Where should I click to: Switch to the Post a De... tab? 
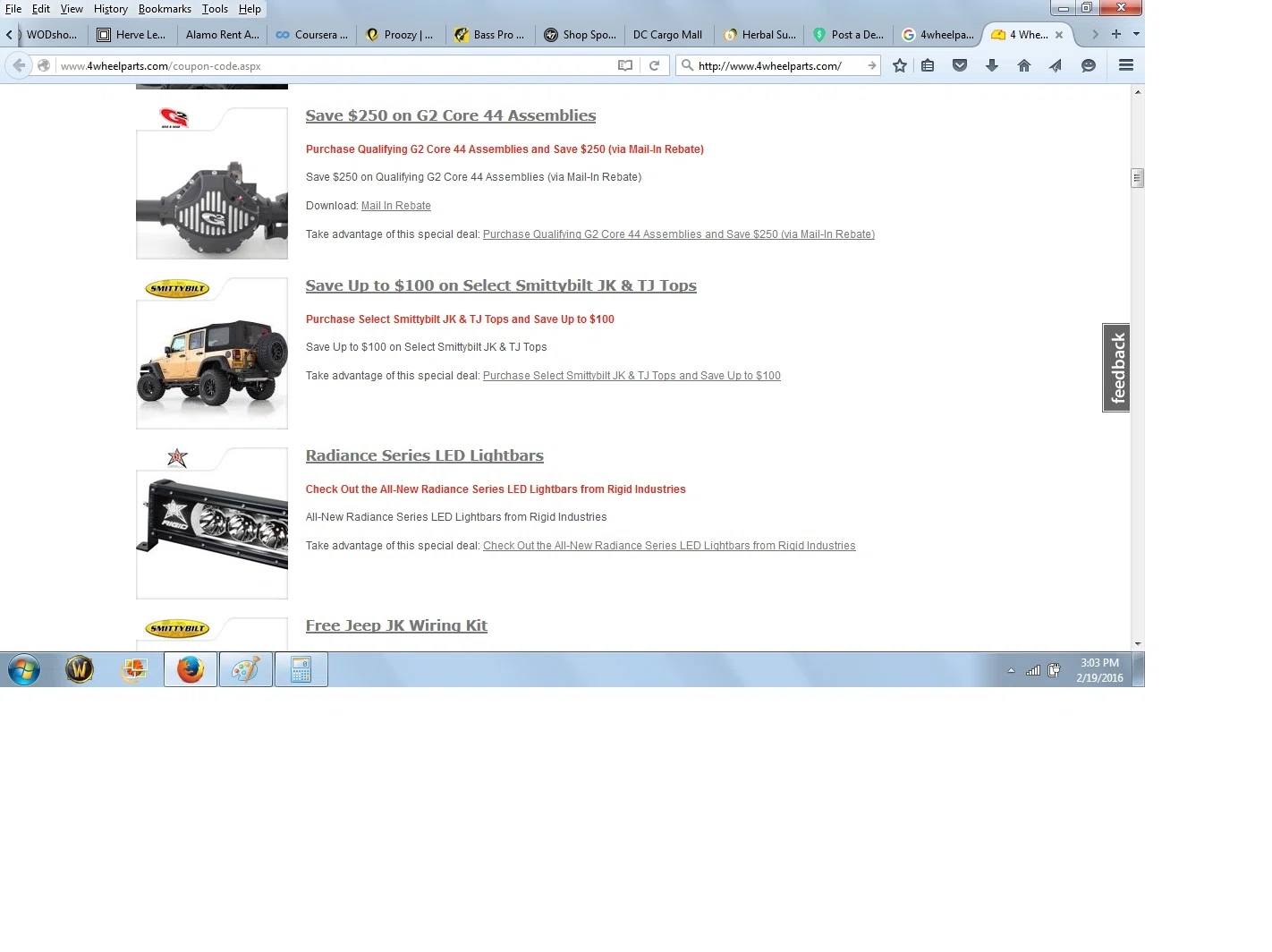pyautogui.click(x=848, y=35)
